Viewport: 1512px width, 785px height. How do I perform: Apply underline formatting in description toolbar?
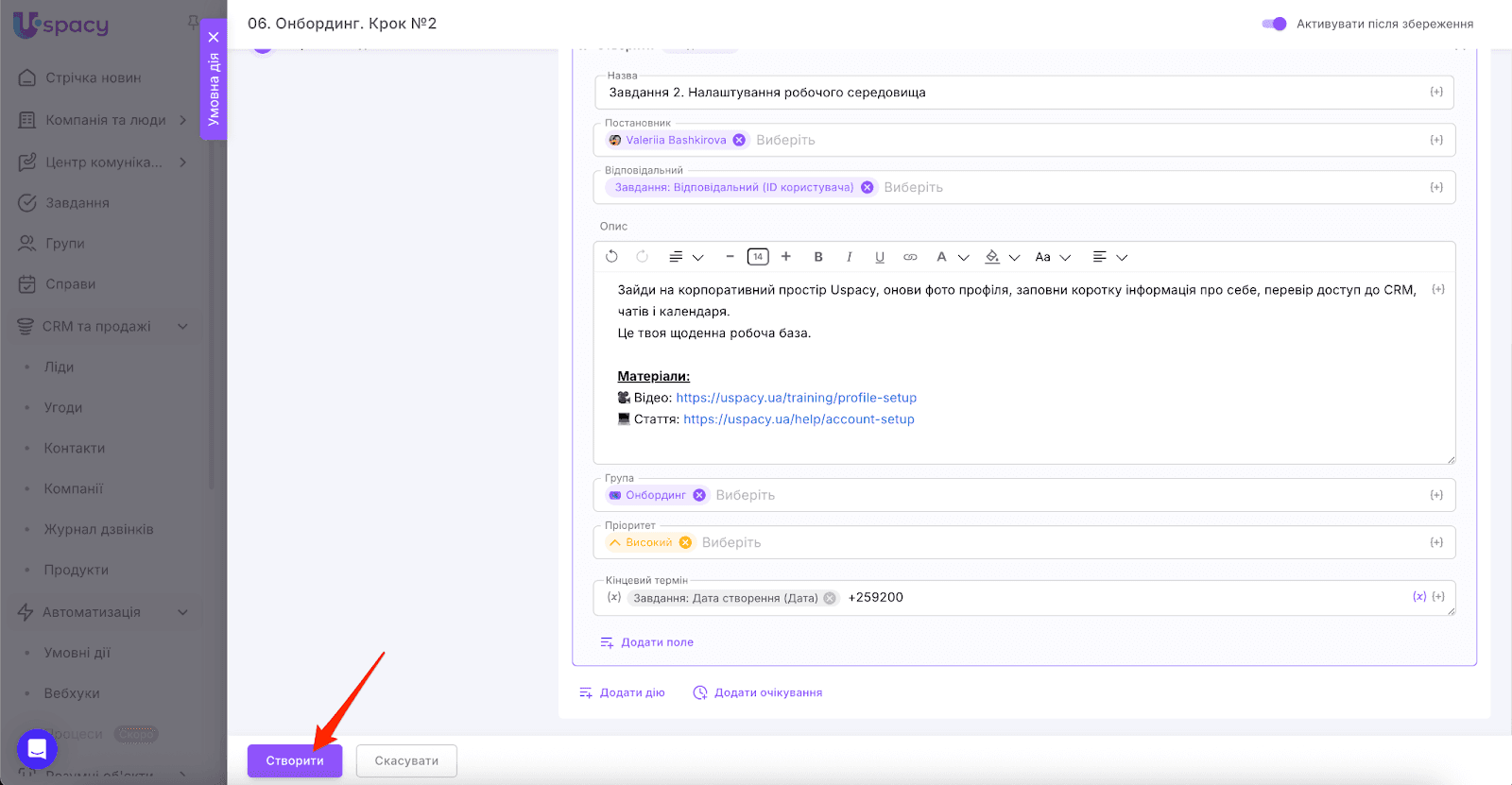point(880,257)
